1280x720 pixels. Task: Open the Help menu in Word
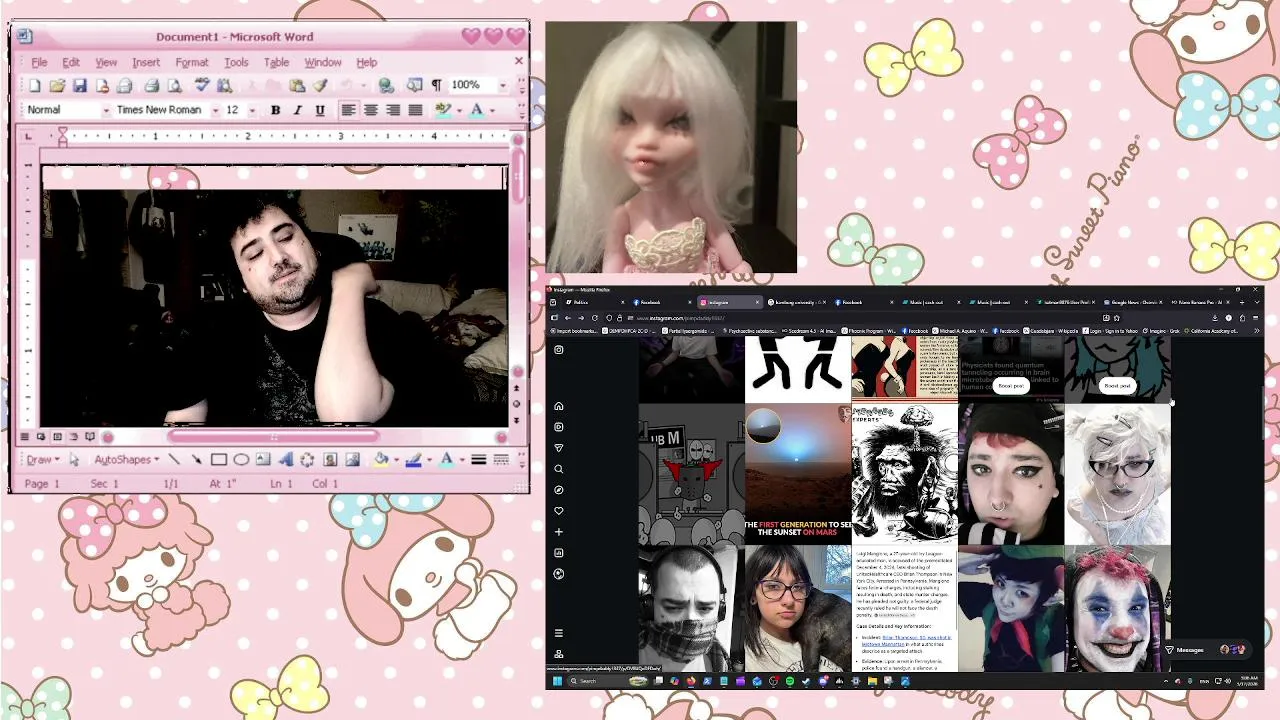[367, 62]
